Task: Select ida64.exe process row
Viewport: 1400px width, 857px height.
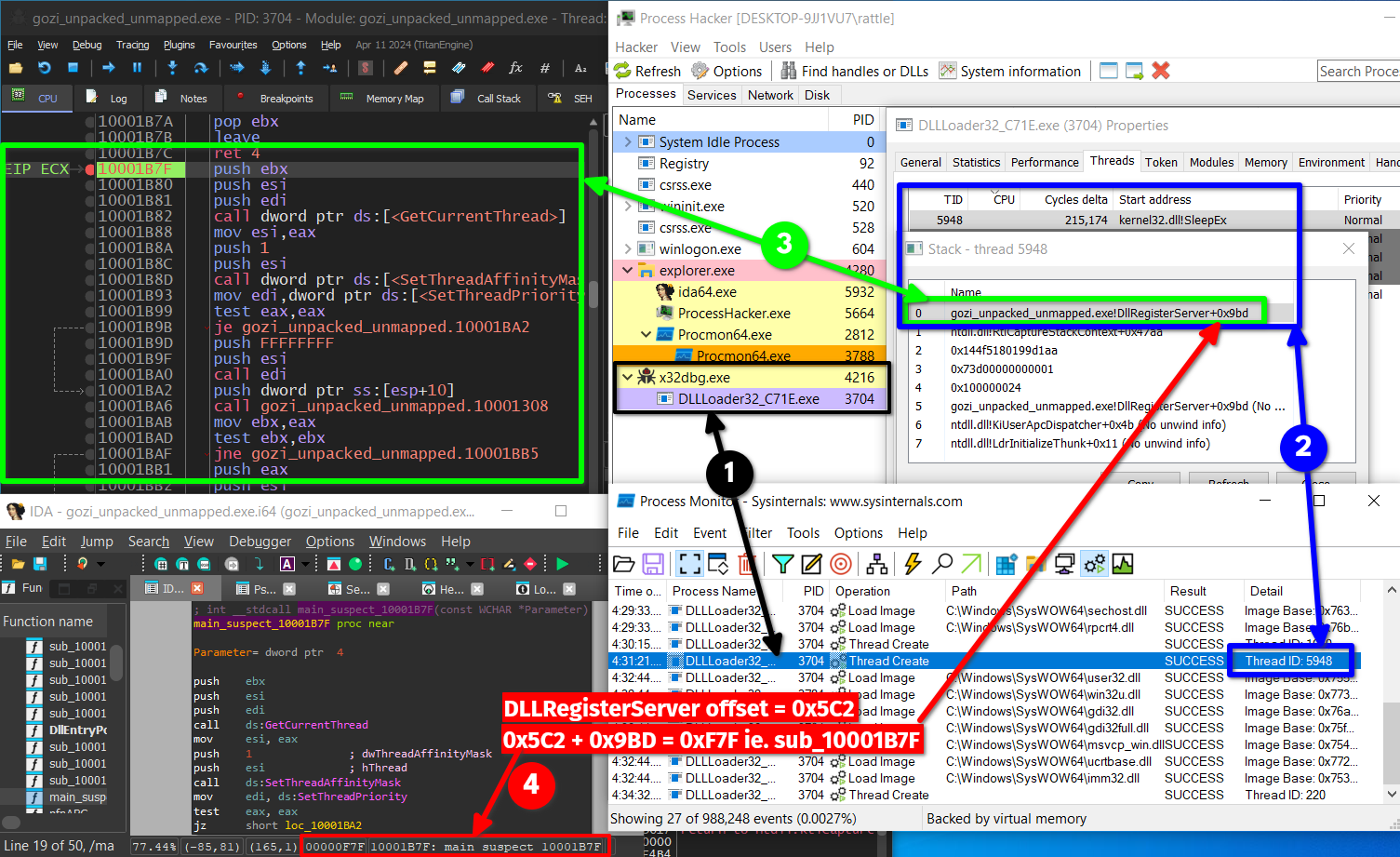Action: [750, 292]
